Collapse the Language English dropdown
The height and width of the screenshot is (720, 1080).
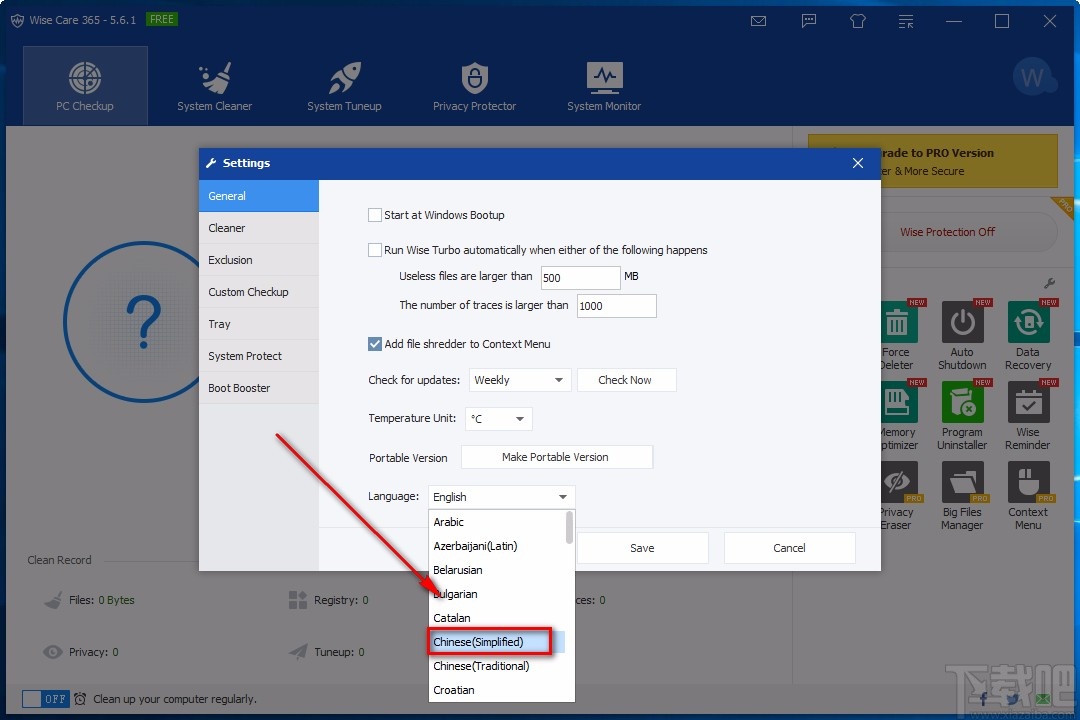pyautogui.click(x=501, y=497)
